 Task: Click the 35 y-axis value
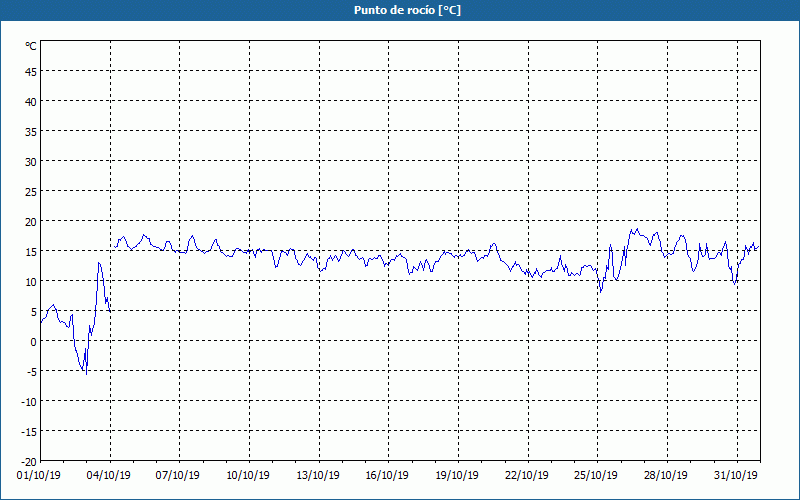[31, 132]
